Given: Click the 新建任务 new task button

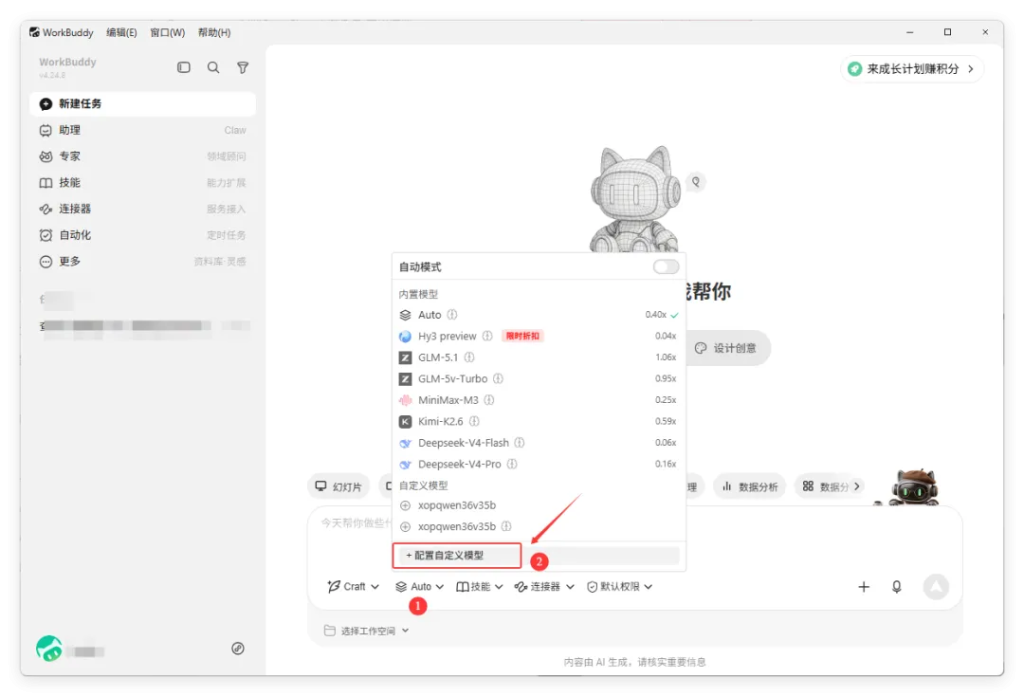Looking at the screenshot, I should click(x=142, y=104).
